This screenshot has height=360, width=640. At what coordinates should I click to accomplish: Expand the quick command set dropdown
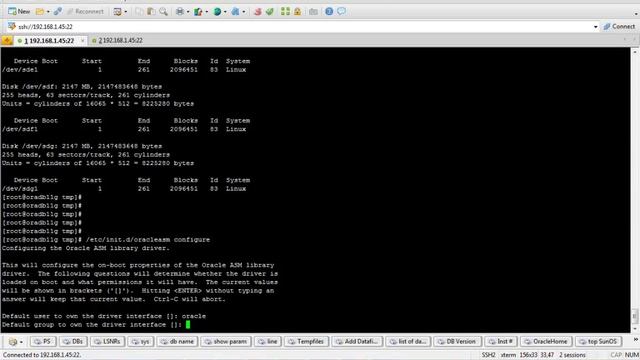[x=21, y=342]
